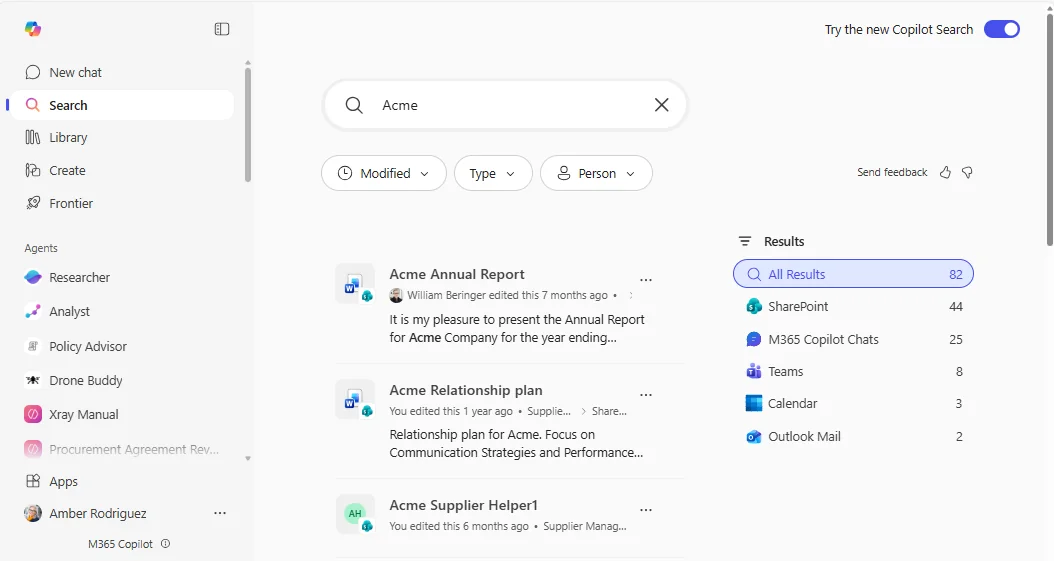
Task: Clear the Acme search query
Action: pyautogui.click(x=661, y=105)
